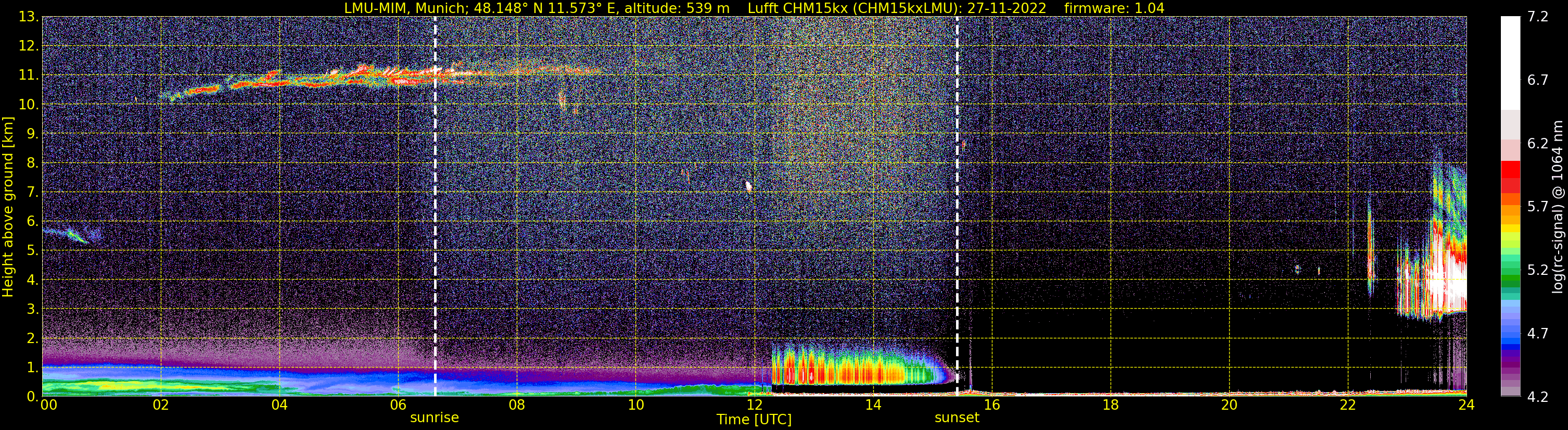Click the colorbar tick label '6.7'
1568x430 pixels.
pos(1538,80)
